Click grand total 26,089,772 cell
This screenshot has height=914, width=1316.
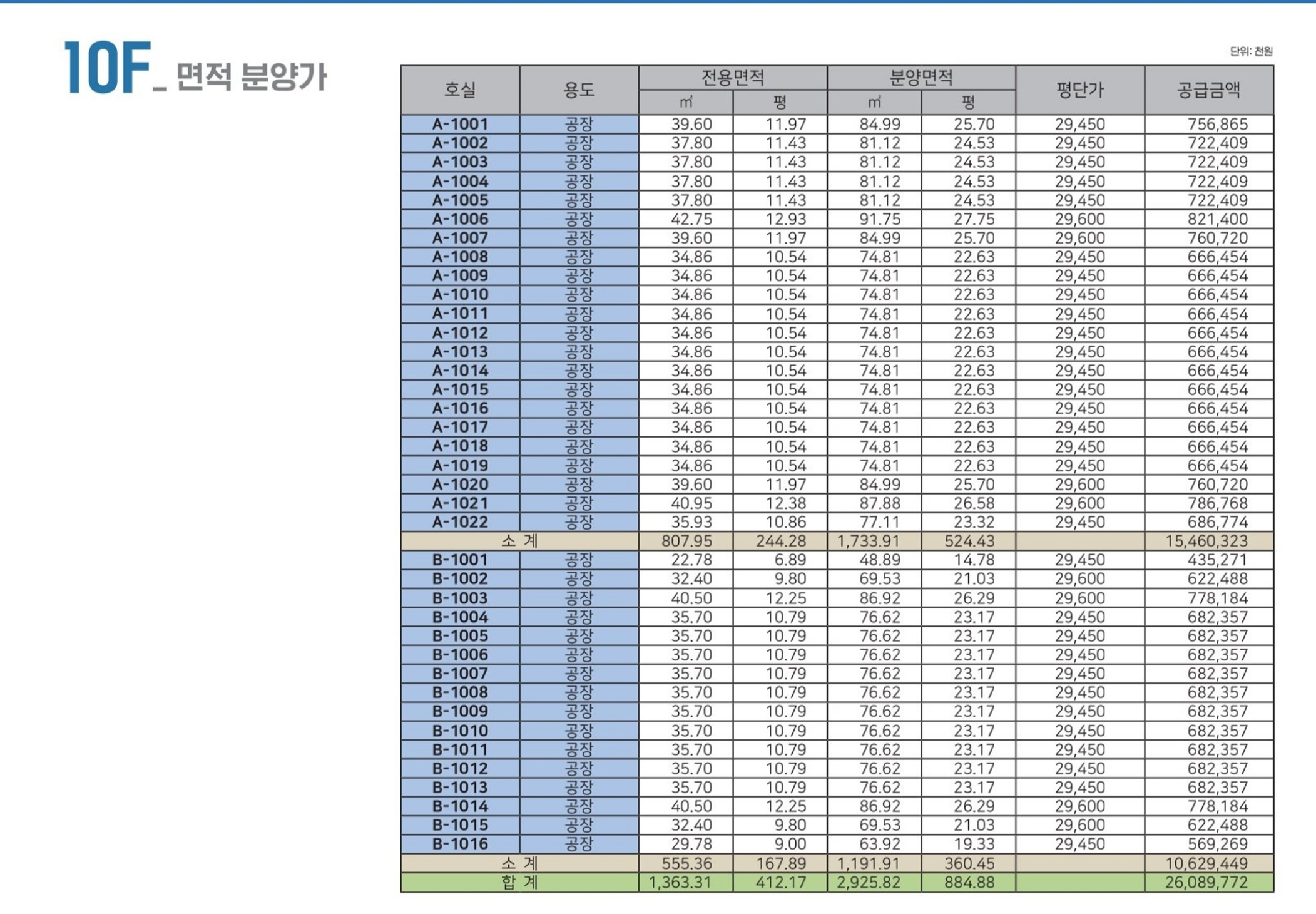(1206, 883)
